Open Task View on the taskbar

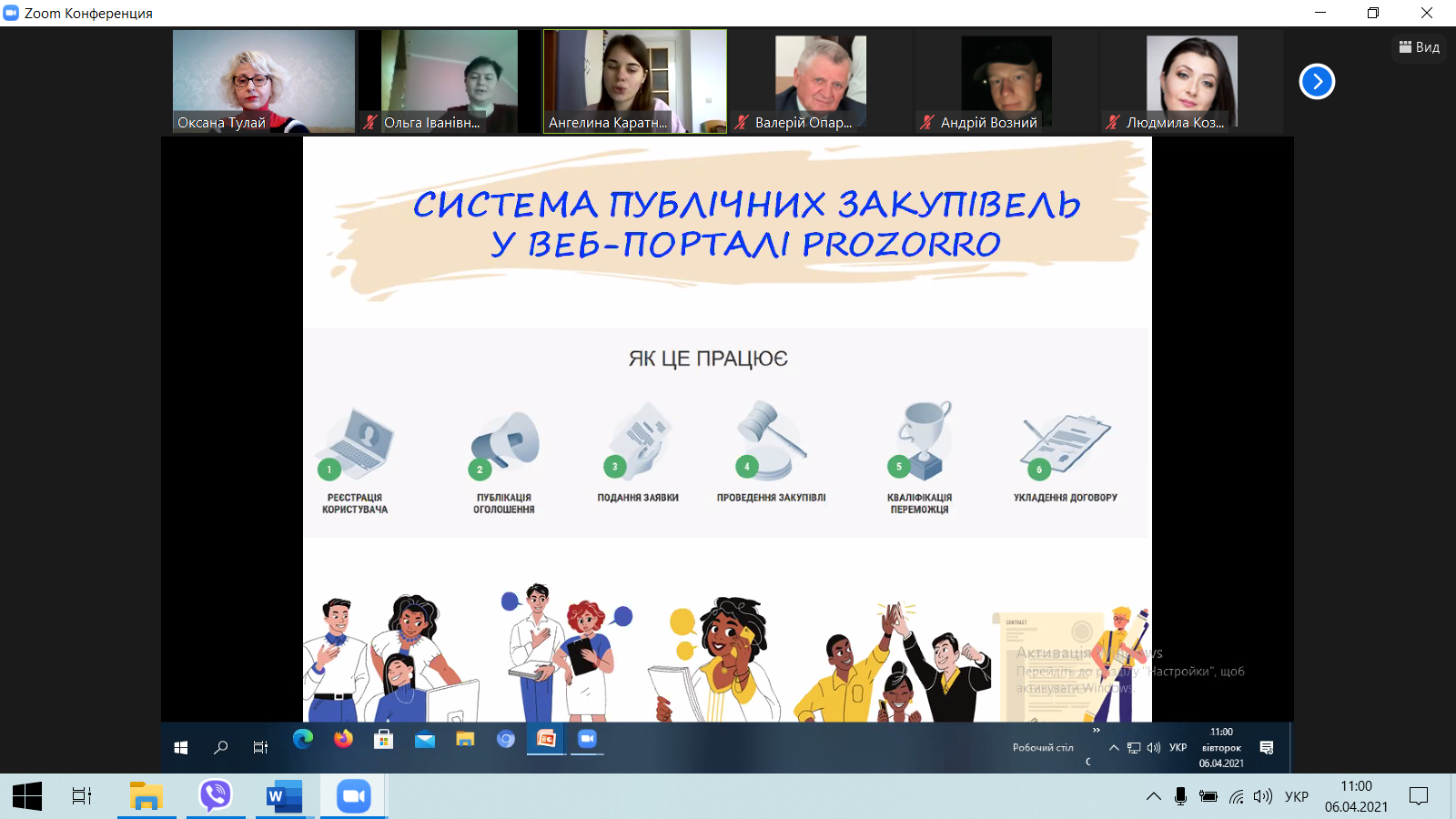tap(82, 796)
